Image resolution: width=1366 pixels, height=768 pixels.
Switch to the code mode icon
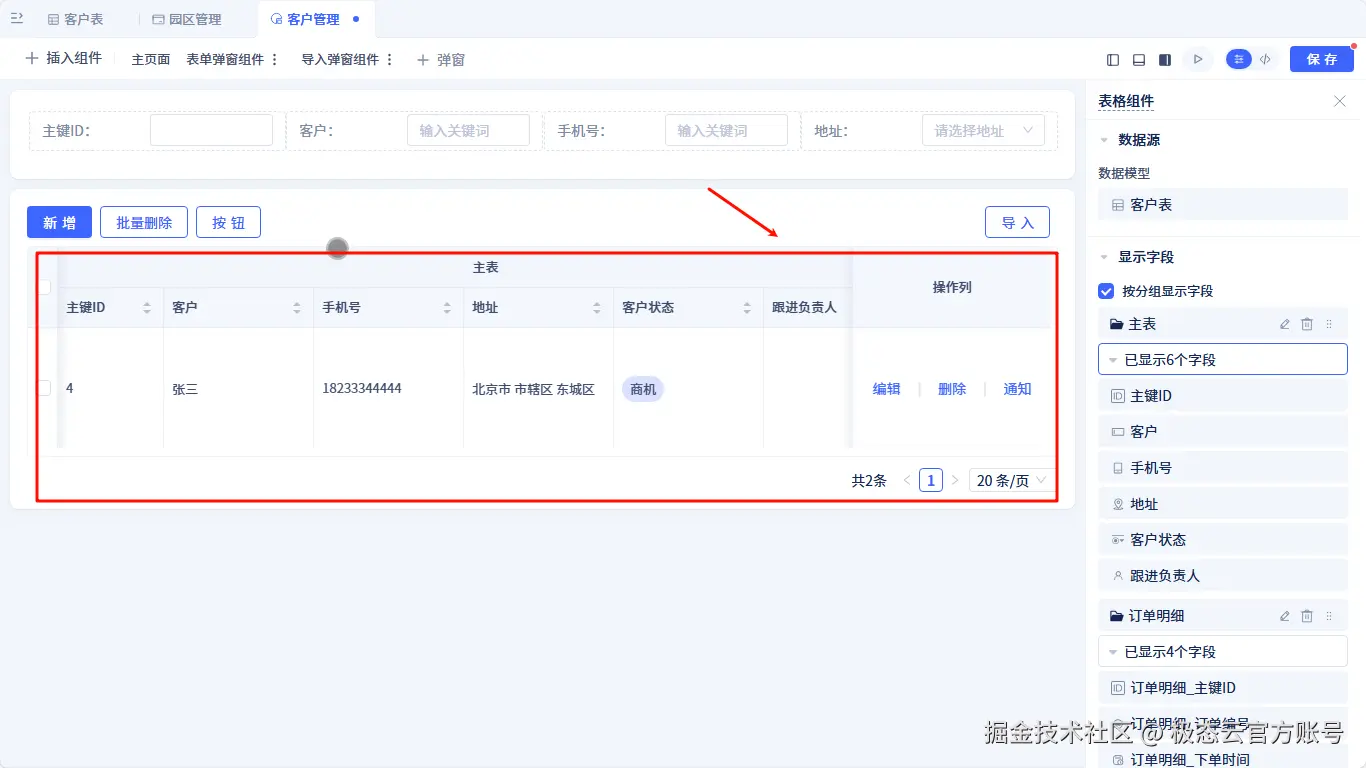coord(1265,60)
